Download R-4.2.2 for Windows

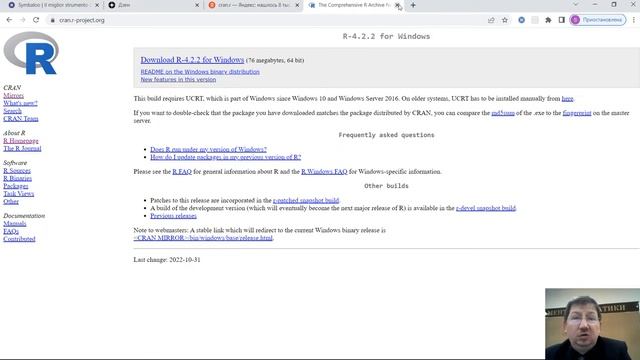(x=192, y=60)
